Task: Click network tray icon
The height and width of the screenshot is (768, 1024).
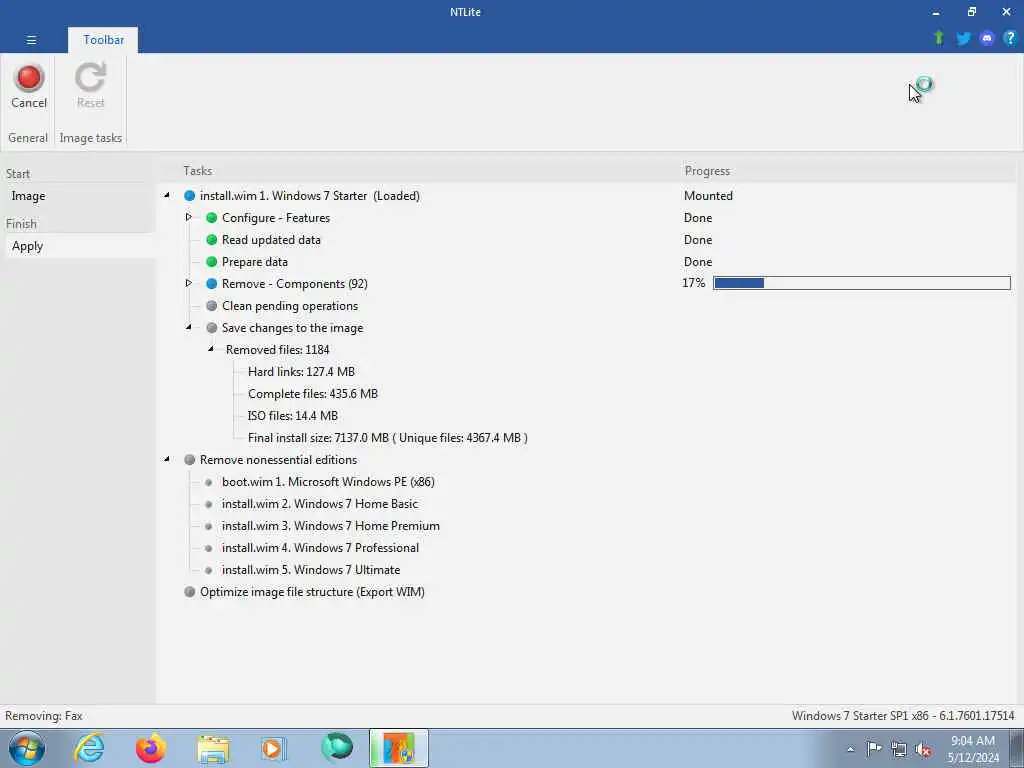Action: point(899,749)
